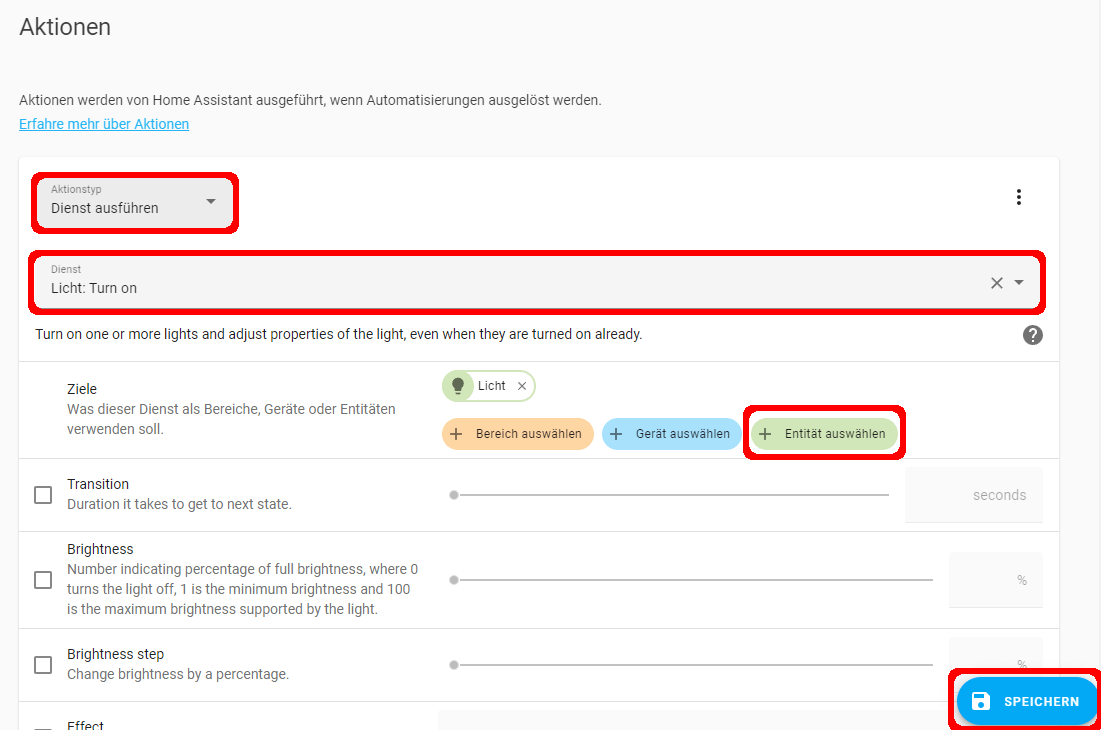Click the Transition seconds input field
The height and width of the screenshot is (730, 1101).
pos(972,495)
